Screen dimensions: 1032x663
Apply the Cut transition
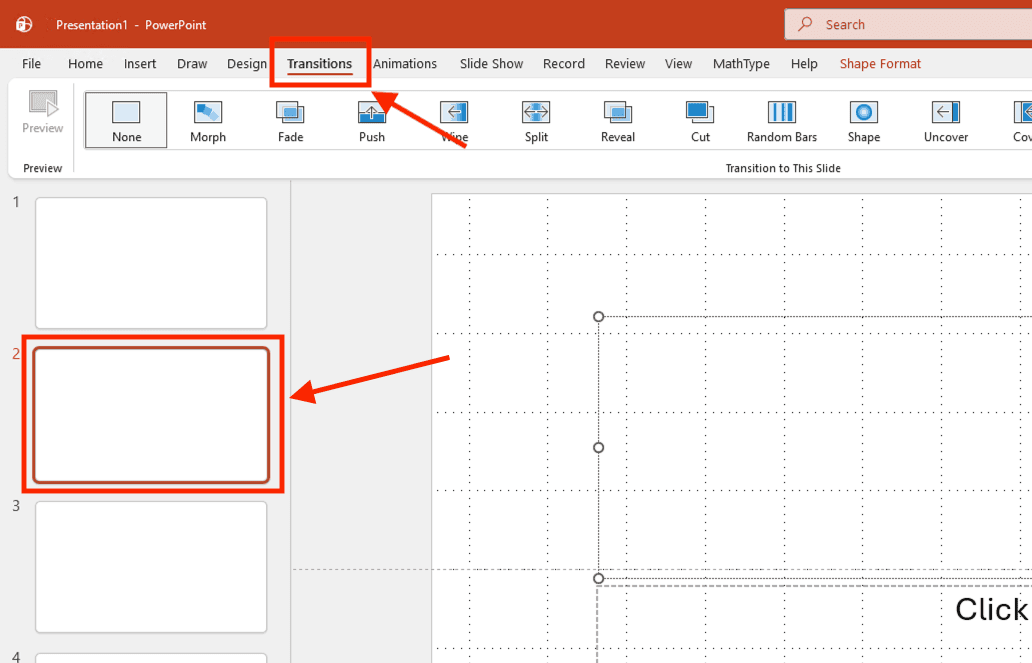(x=700, y=122)
